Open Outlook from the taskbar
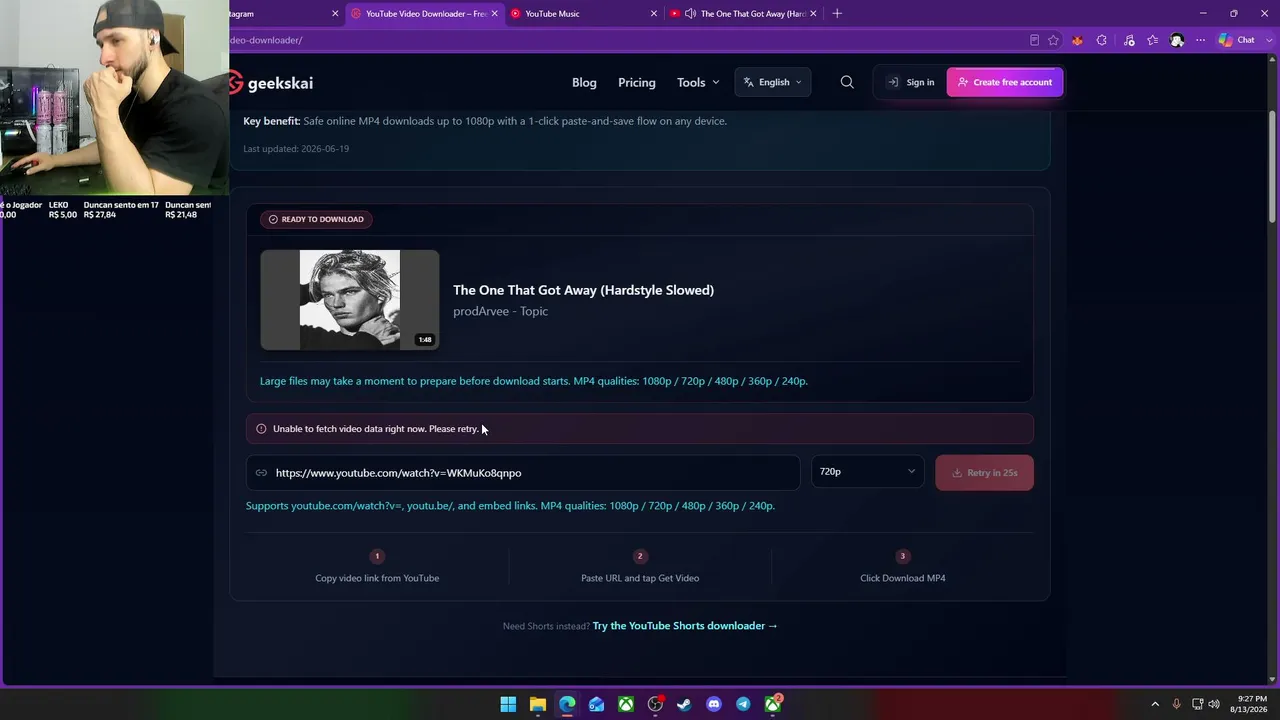Image resolution: width=1280 pixels, height=720 pixels. pyautogui.click(x=596, y=704)
